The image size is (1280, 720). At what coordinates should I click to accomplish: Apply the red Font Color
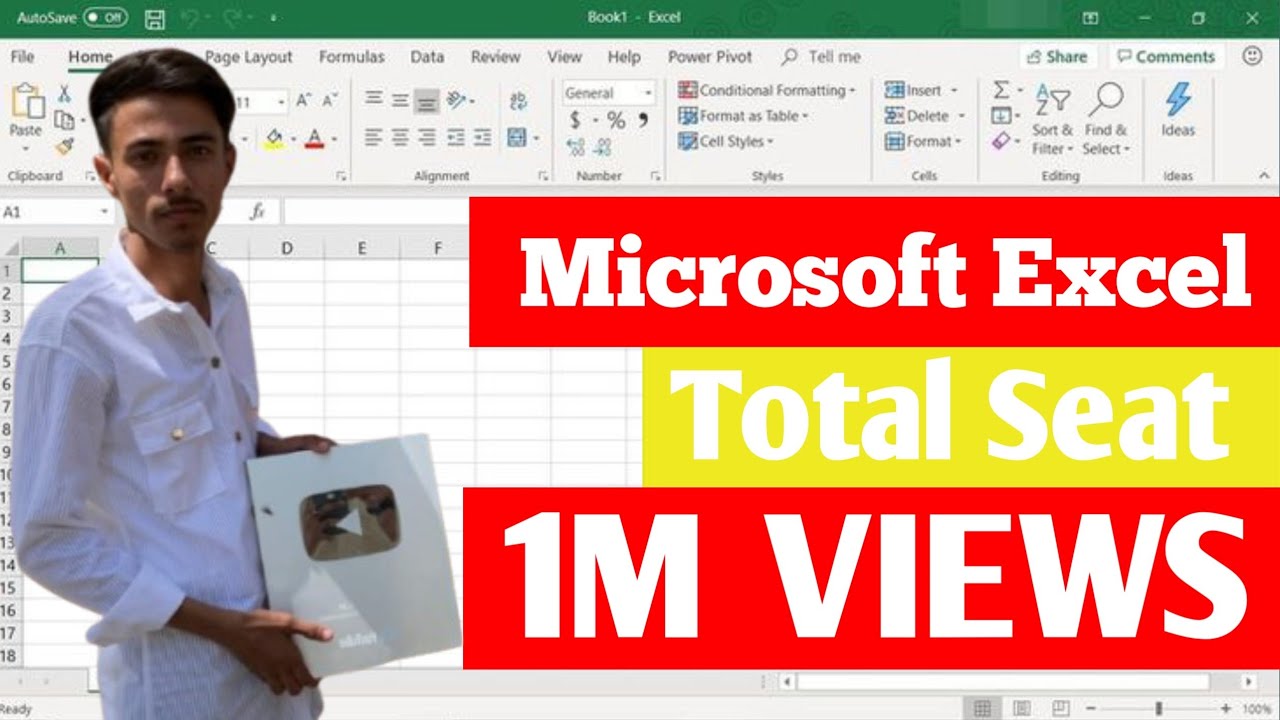(x=315, y=138)
